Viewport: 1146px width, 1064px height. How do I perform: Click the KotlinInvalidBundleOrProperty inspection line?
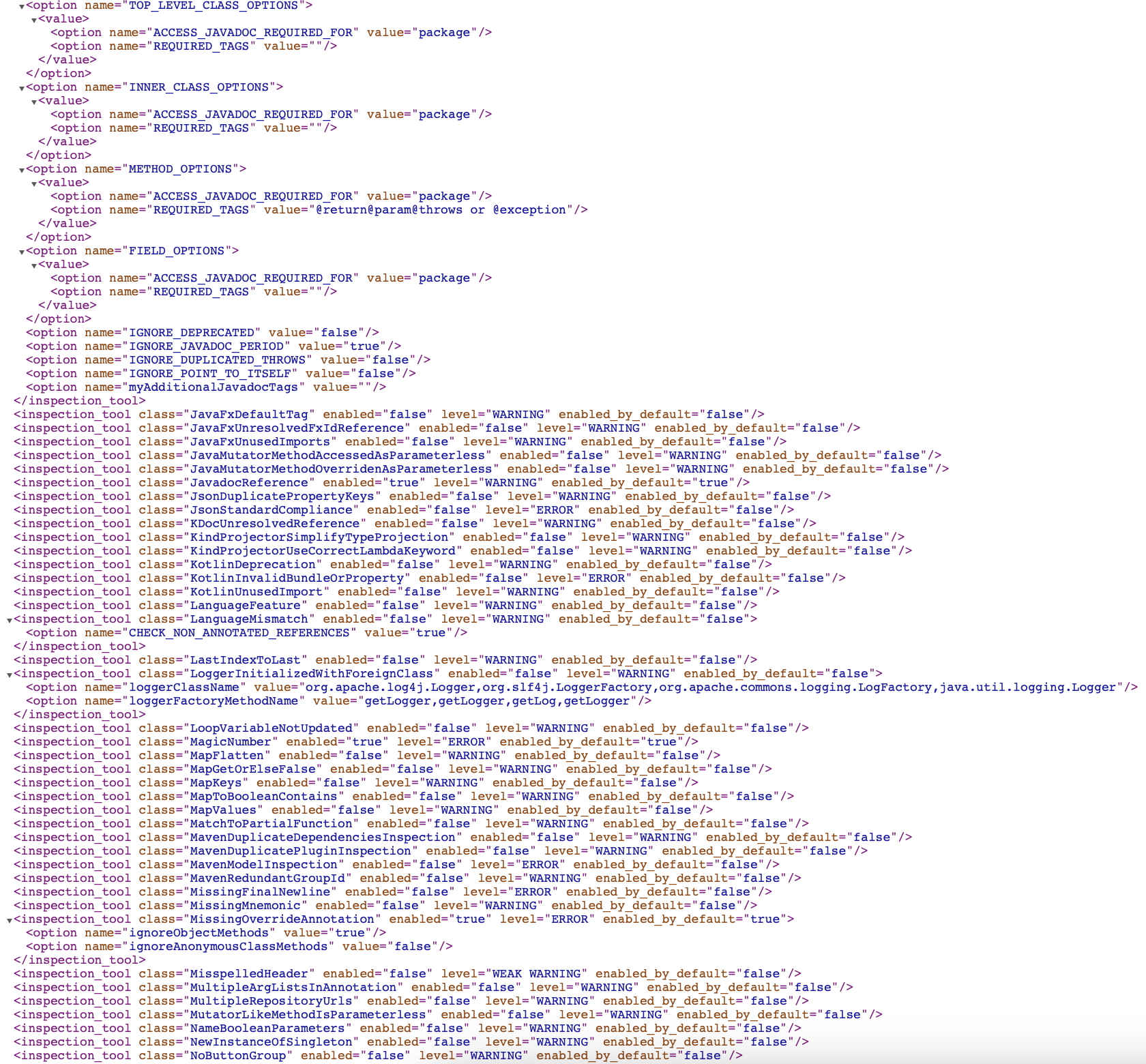point(430,578)
